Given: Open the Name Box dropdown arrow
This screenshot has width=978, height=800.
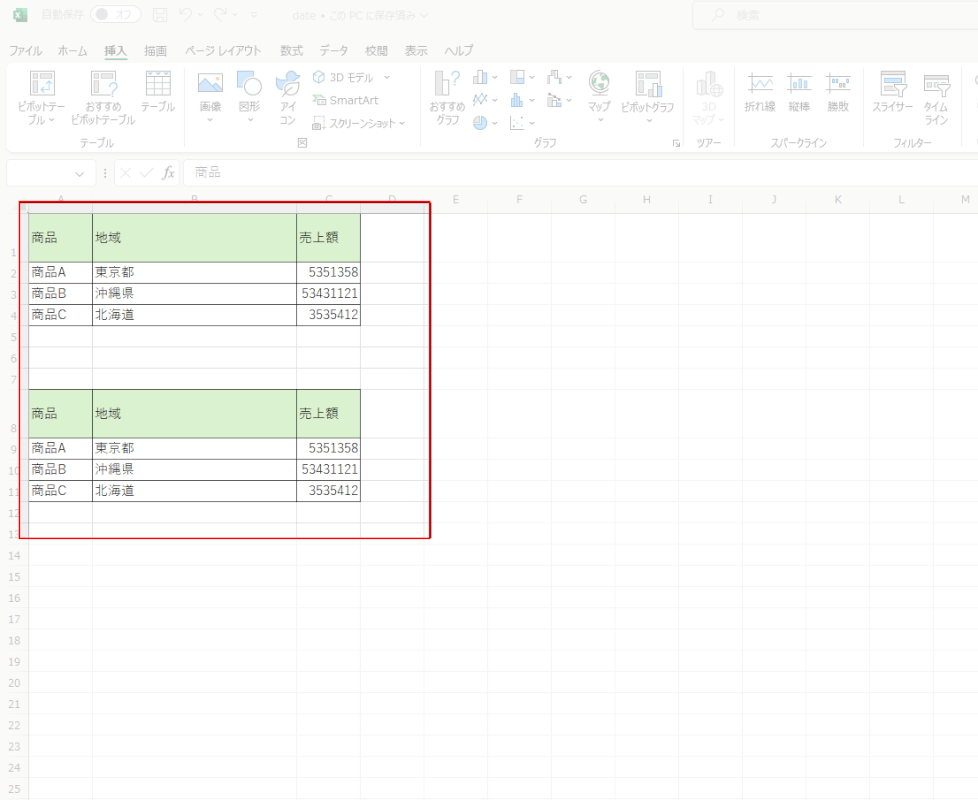Looking at the screenshot, I should pyautogui.click(x=79, y=173).
